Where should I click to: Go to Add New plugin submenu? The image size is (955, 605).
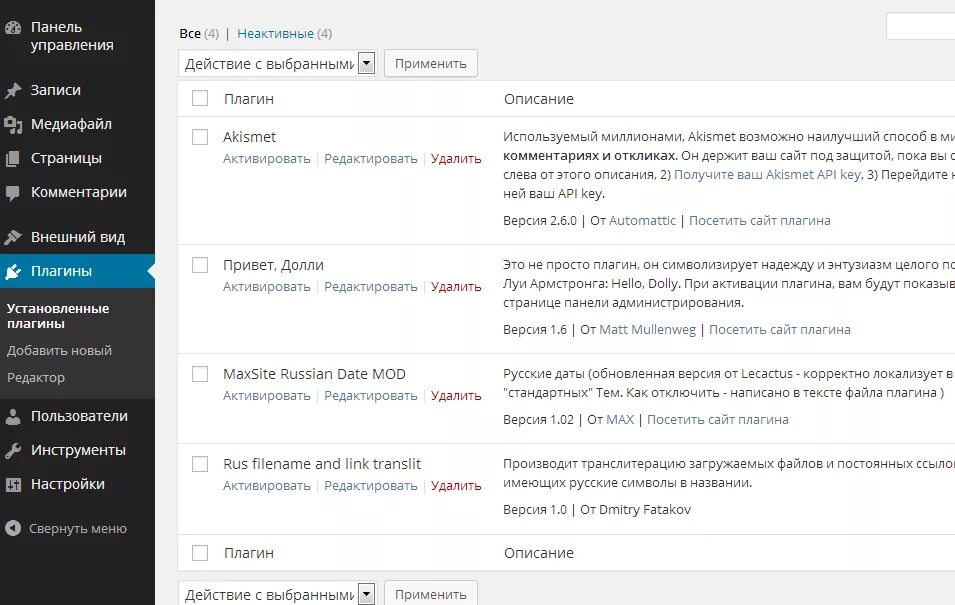point(59,351)
